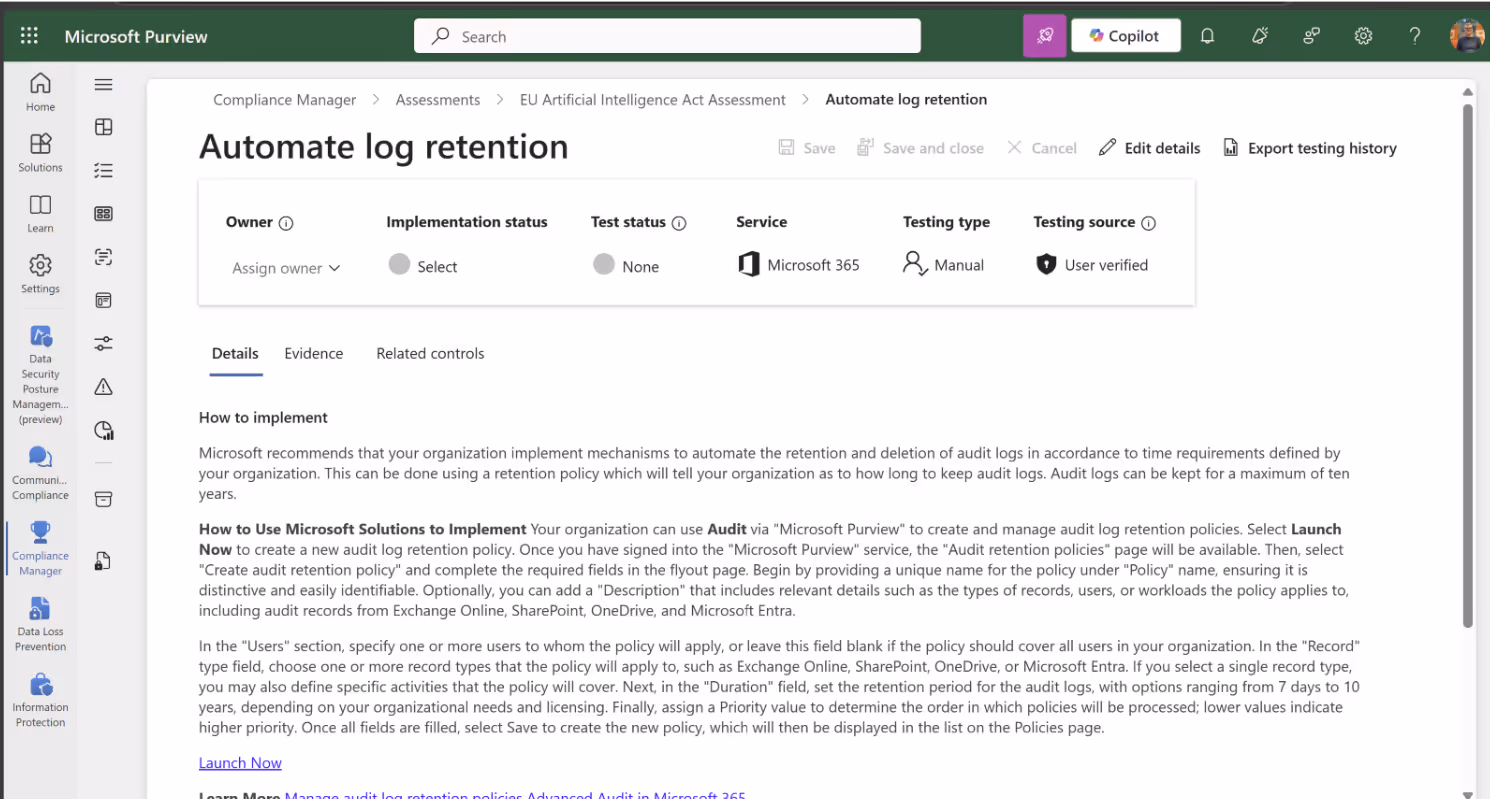Open Home in the left navigation
1490x799 pixels.
tap(40, 91)
